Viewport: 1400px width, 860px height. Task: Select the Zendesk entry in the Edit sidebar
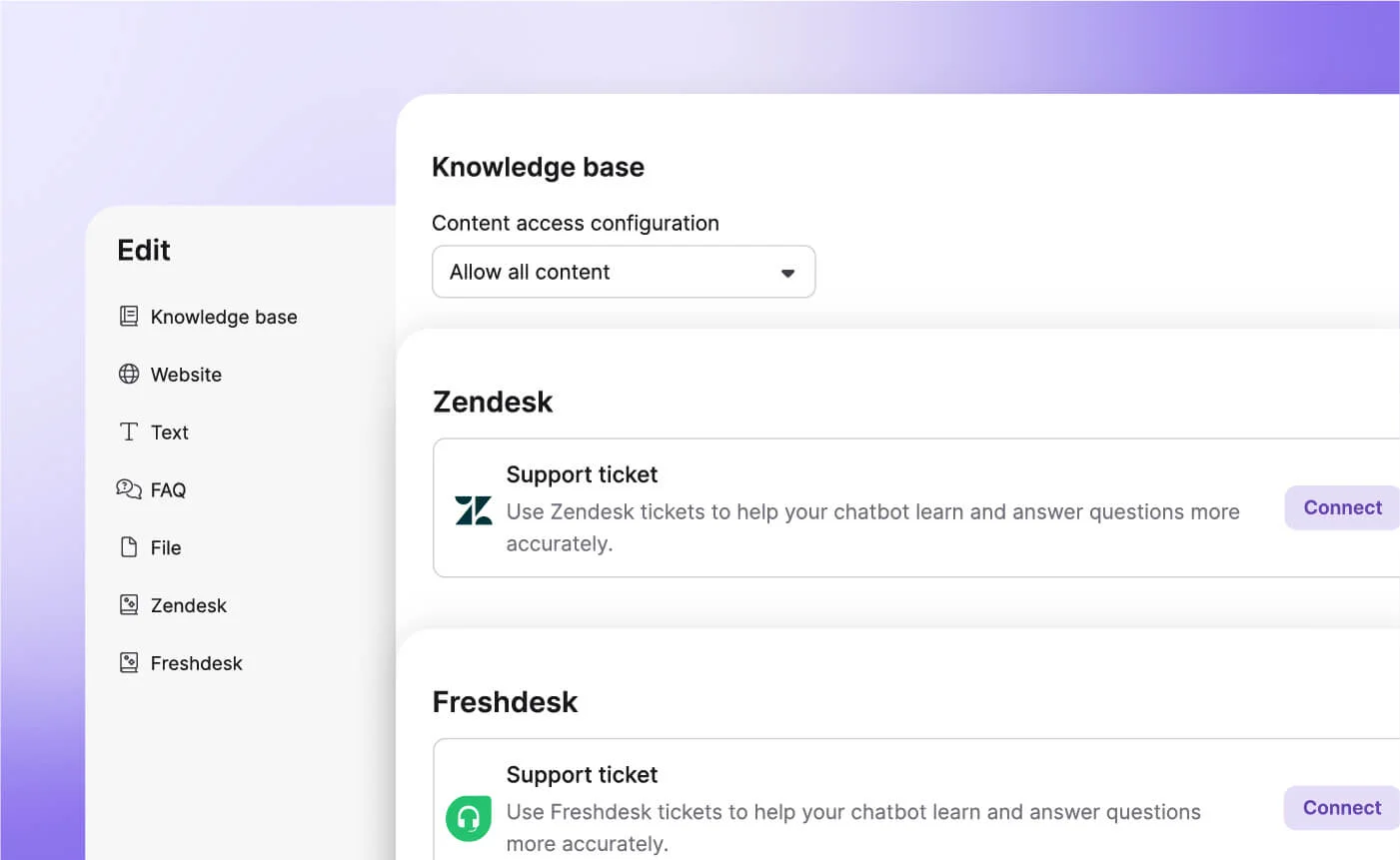pyautogui.click(x=188, y=604)
